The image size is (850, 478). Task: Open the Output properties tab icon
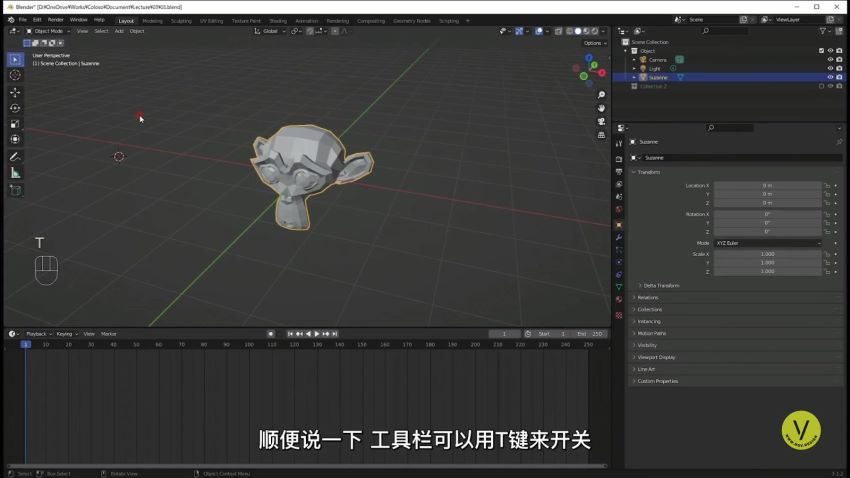619,172
